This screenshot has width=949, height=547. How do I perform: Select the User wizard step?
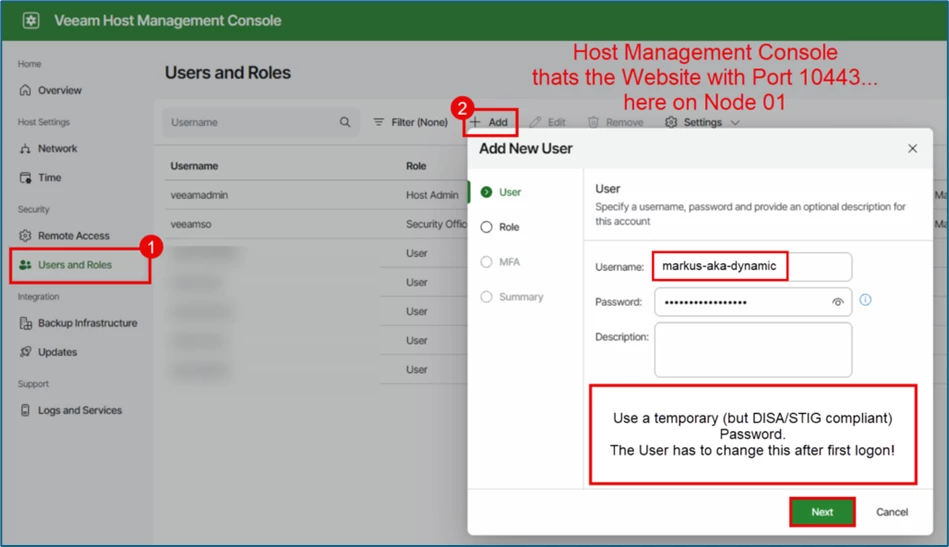(501, 192)
